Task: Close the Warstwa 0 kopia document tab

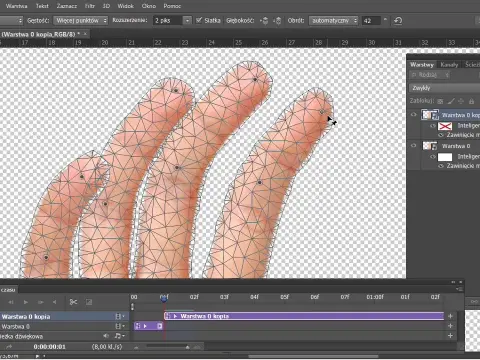Action: pos(85,34)
